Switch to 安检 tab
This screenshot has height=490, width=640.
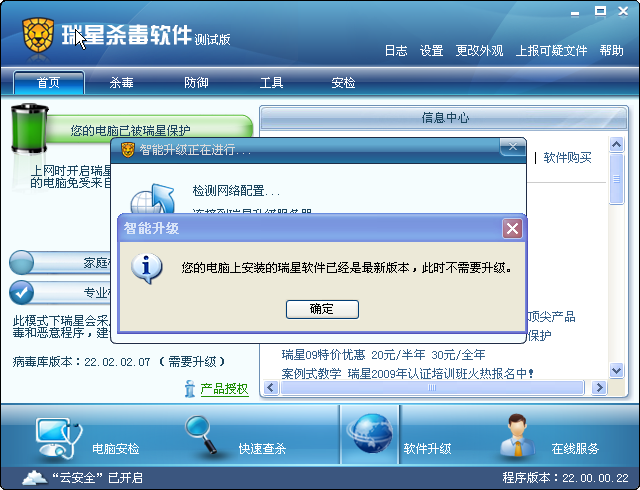[343, 83]
